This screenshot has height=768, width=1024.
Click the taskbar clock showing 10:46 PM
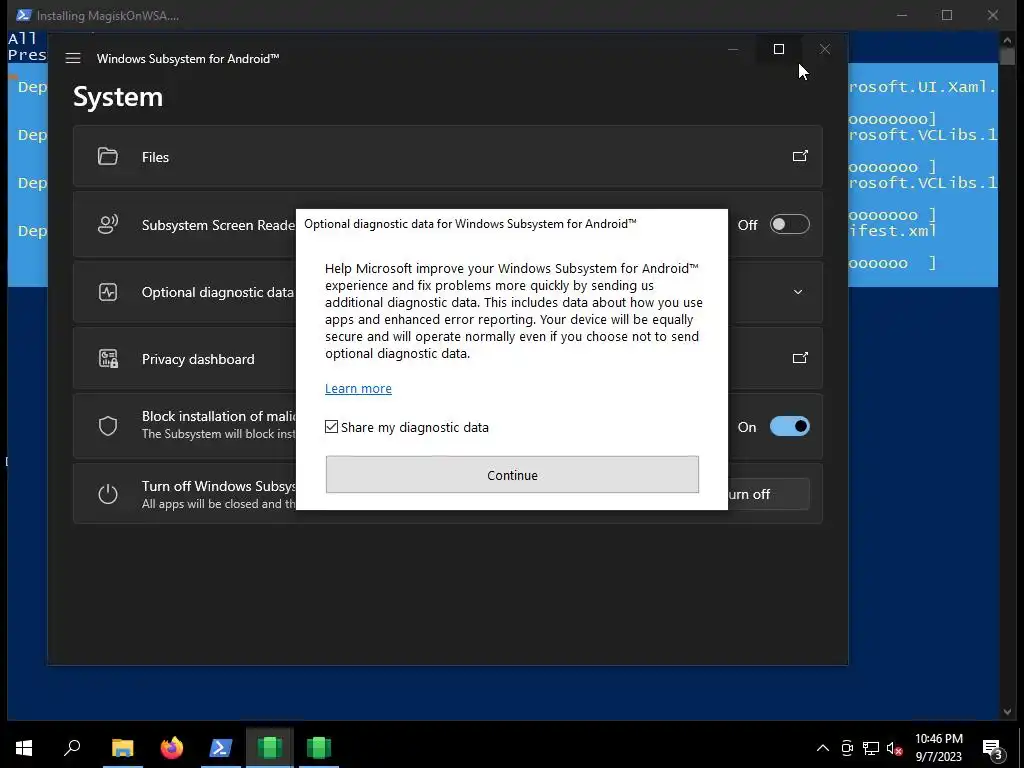(x=938, y=748)
